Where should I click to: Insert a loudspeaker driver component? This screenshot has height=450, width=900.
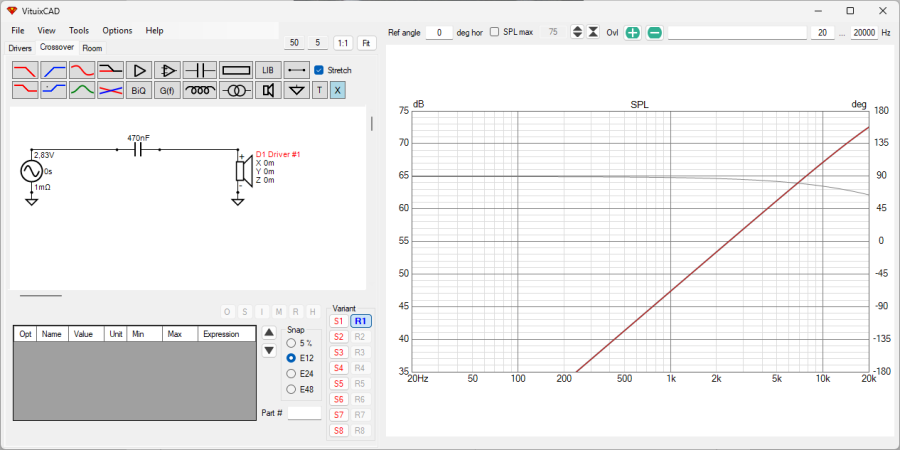[268, 90]
